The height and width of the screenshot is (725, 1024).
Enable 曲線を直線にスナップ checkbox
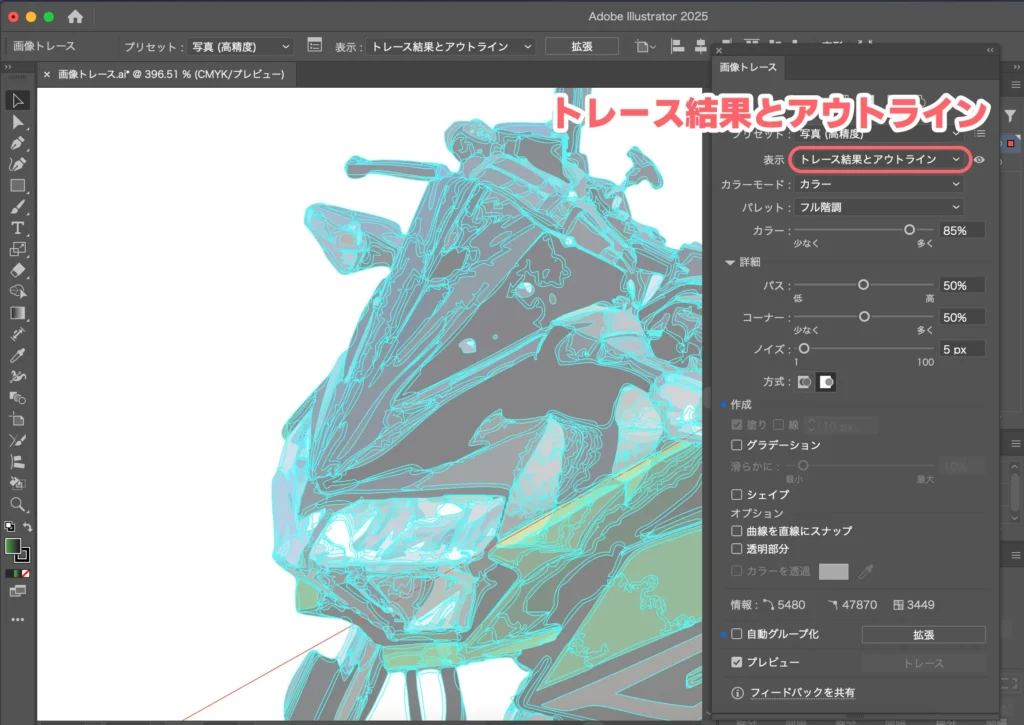click(x=737, y=531)
